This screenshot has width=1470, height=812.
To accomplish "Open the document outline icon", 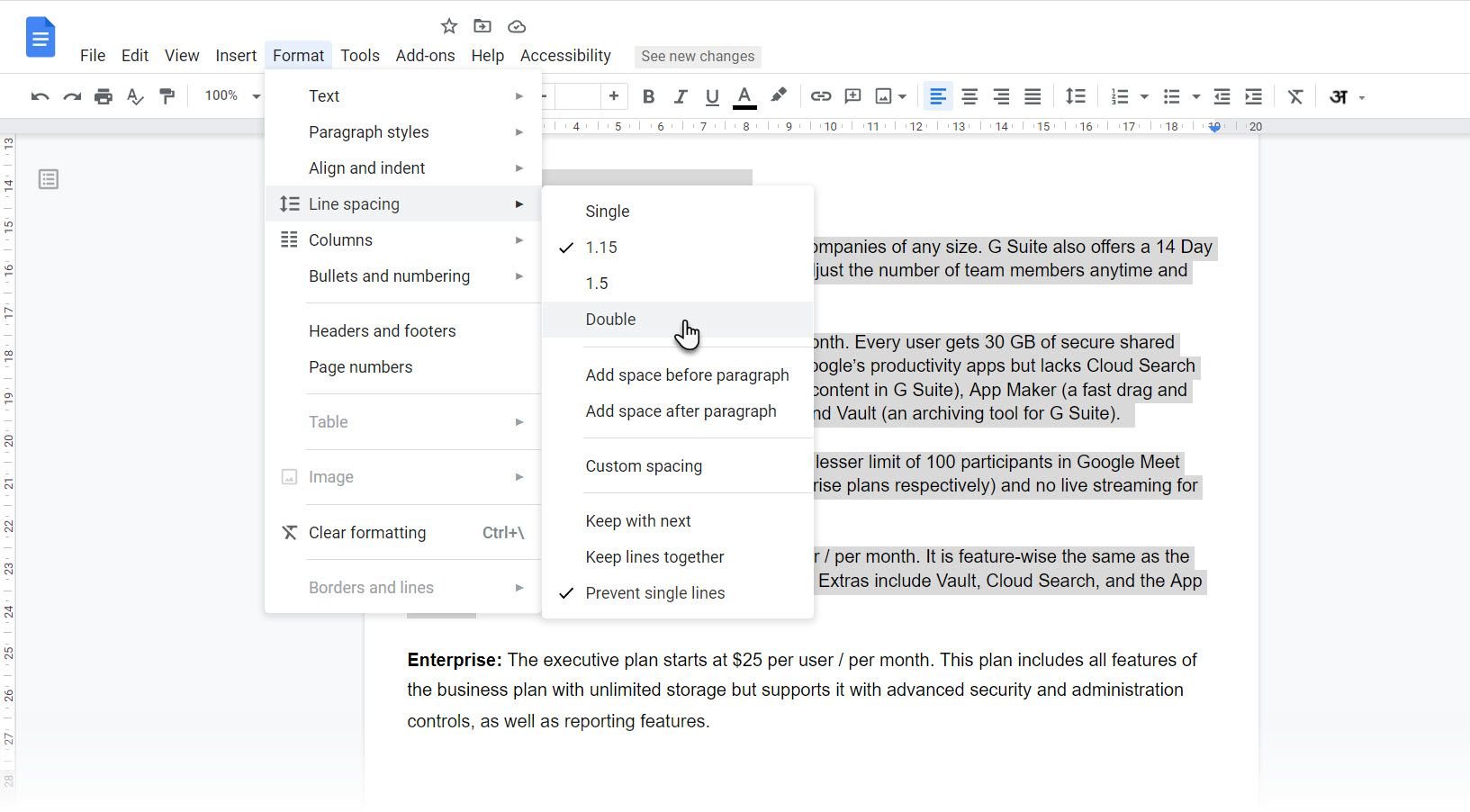I will click(49, 180).
